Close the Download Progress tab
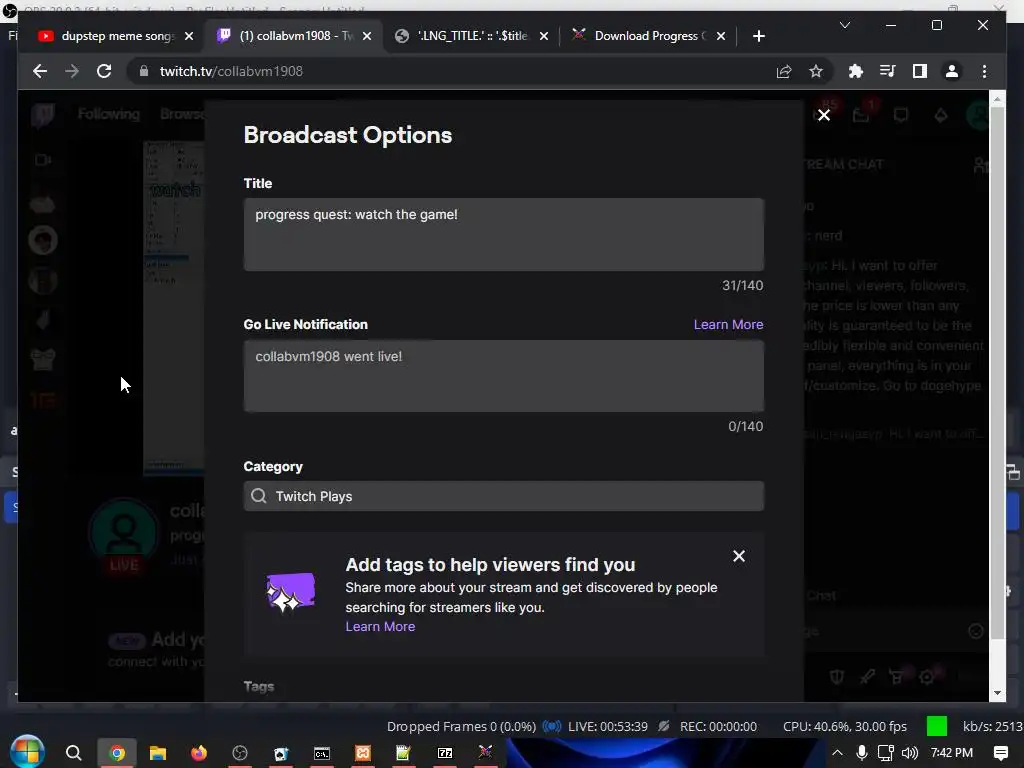The image size is (1024, 768). [x=720, y=36]
